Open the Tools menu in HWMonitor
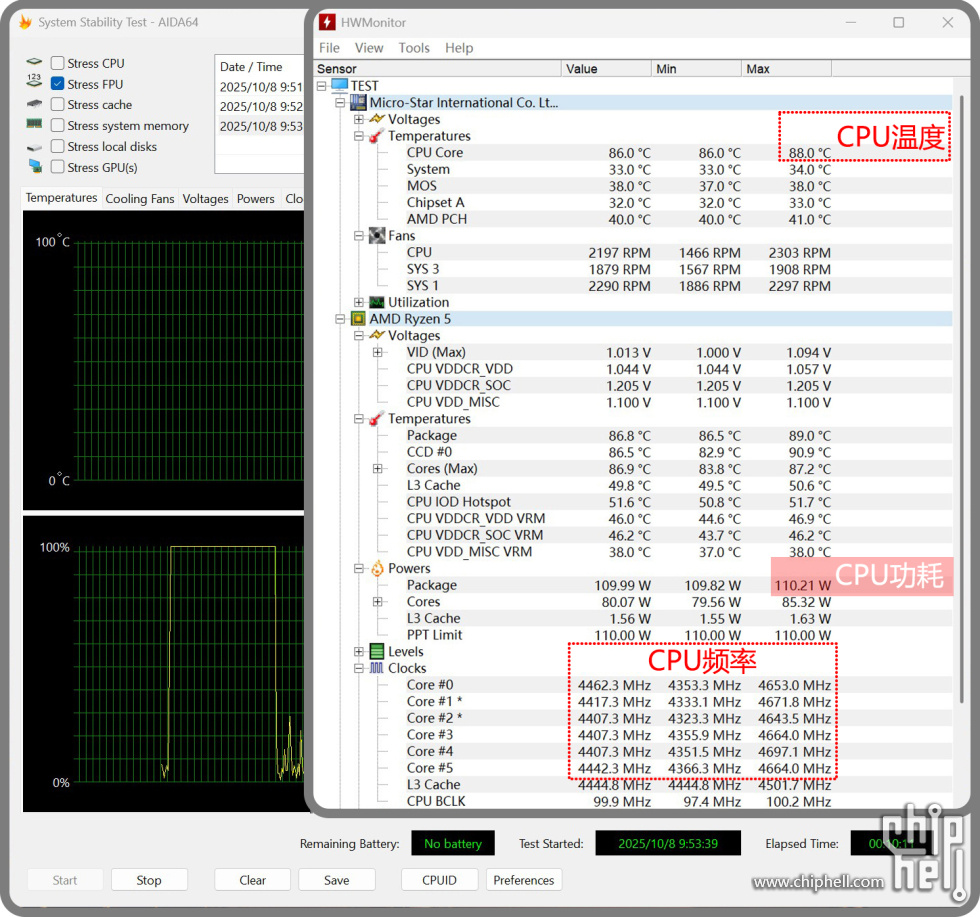 pyautogui.click(x=413, y=48)
